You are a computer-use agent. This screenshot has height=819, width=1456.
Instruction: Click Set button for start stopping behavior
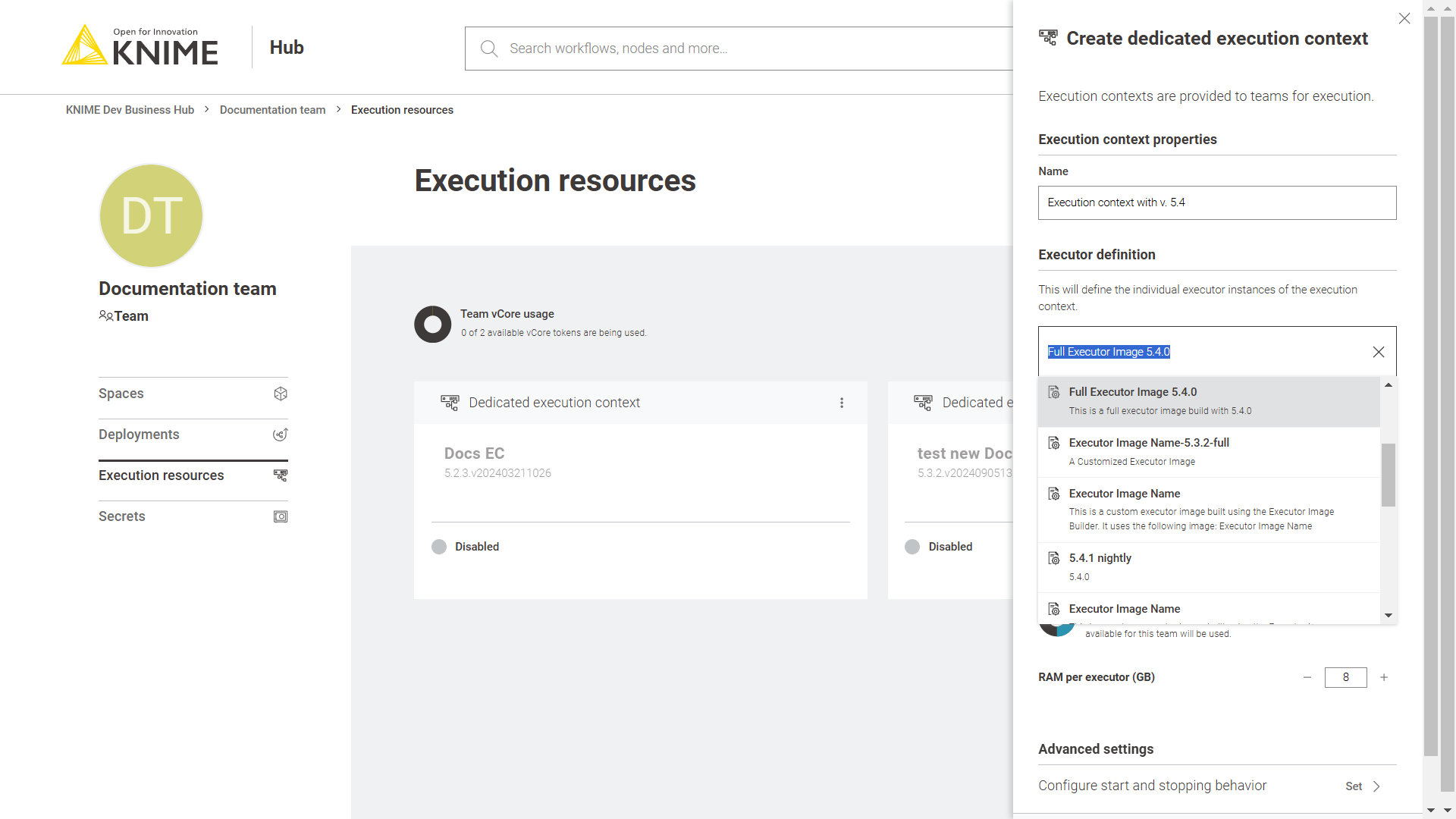(1363, 784)
